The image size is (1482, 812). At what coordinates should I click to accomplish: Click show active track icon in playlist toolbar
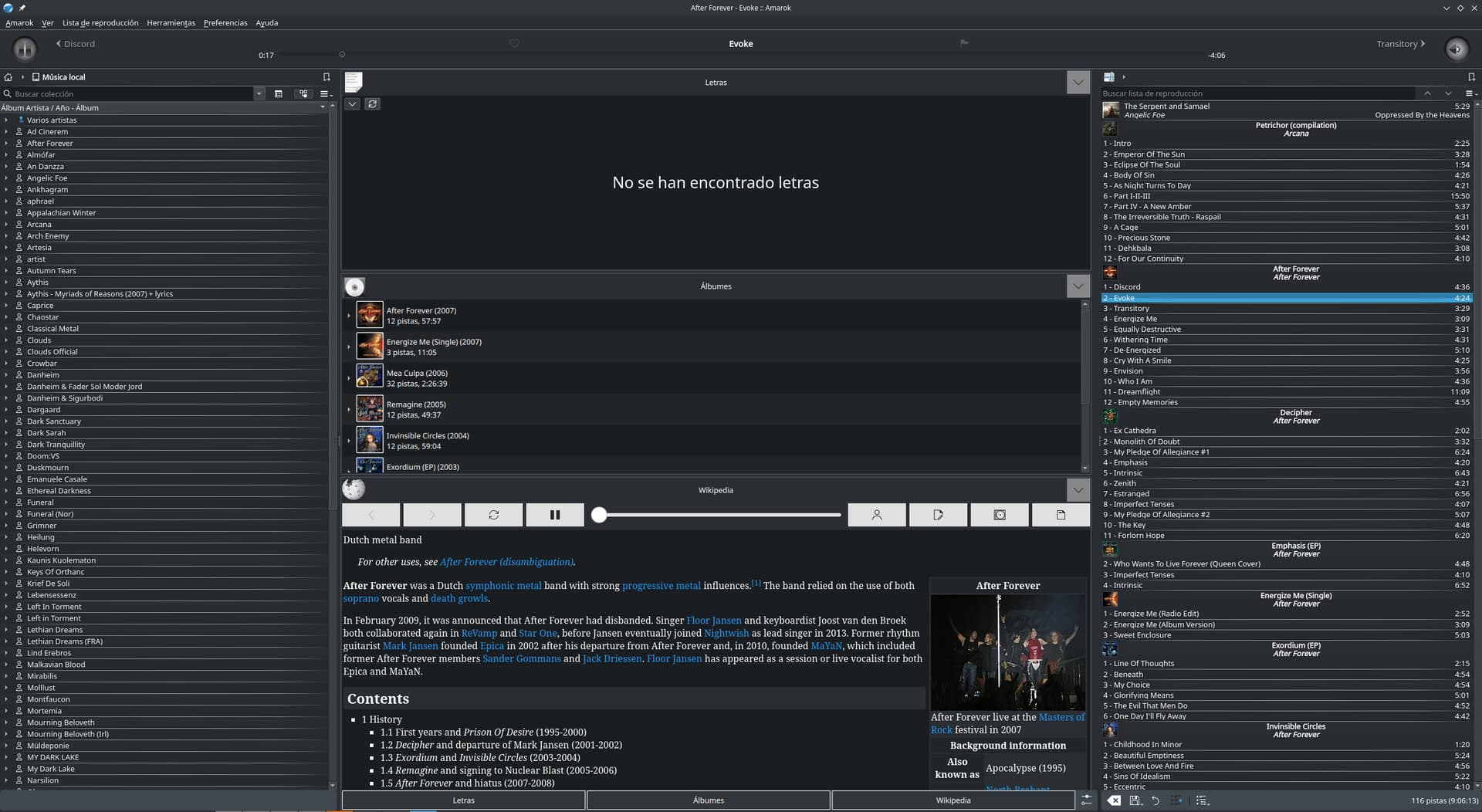pos(1176,800)
